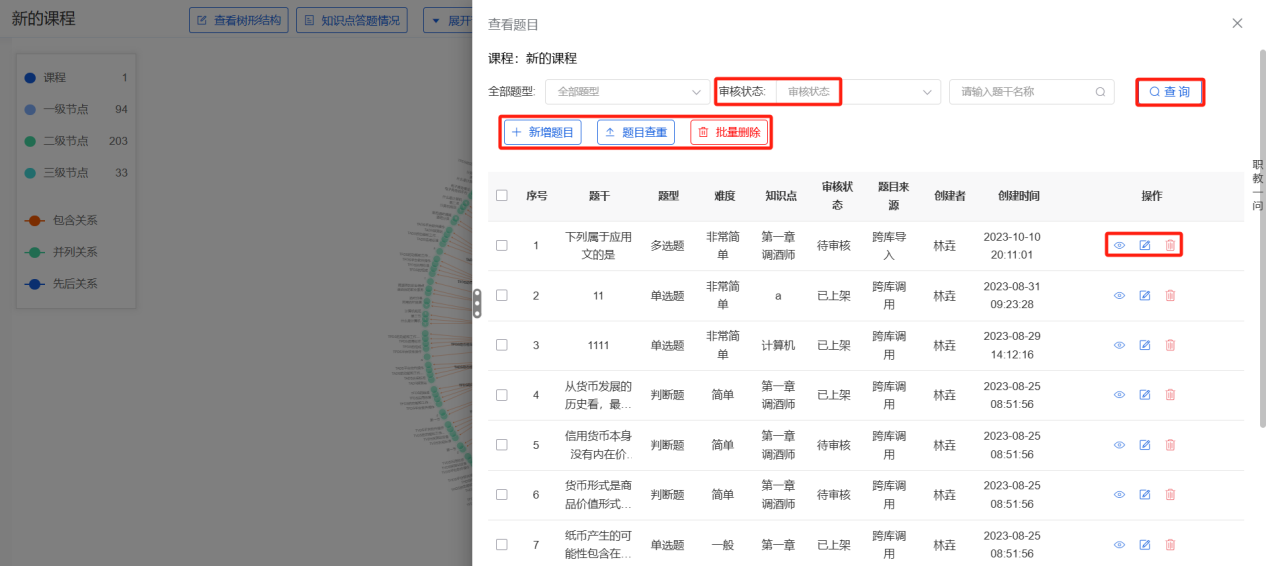View question row 6 eye icon

tap(1120, 495)
